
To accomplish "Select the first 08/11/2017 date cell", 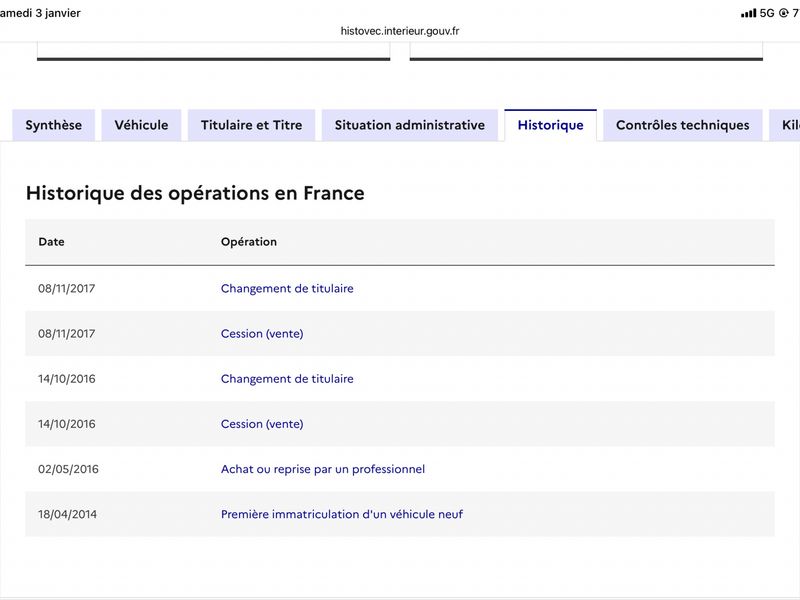I will pos(66,288).
